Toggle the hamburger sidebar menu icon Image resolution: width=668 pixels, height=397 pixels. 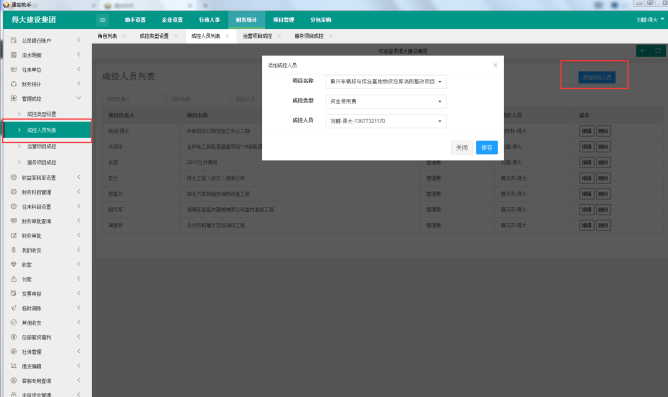pyautogui.click(x=102, y=20)
